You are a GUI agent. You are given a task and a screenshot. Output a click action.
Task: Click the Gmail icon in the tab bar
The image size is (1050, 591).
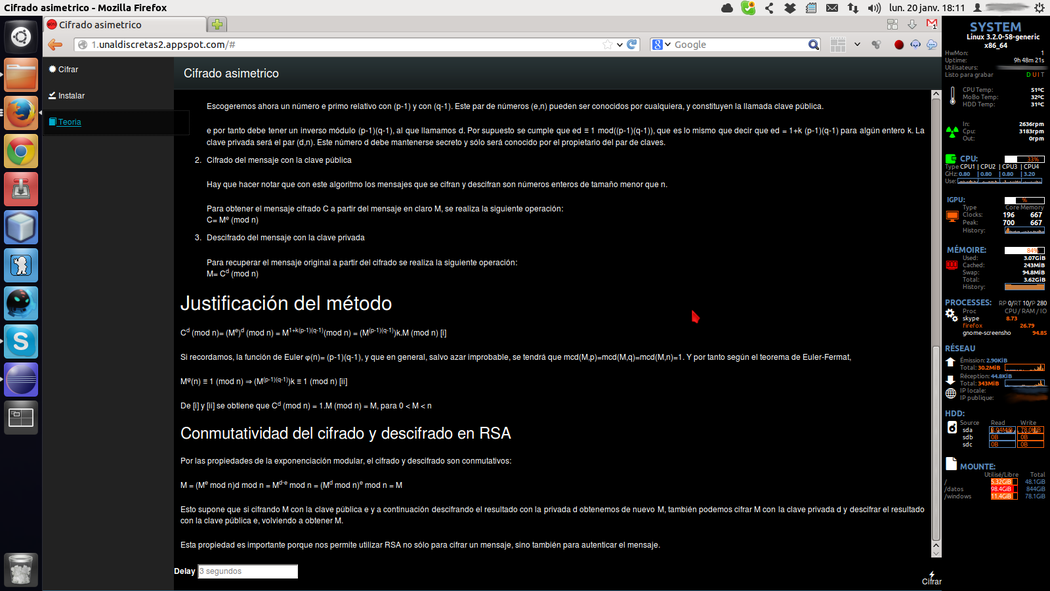[x=931, y=24]
